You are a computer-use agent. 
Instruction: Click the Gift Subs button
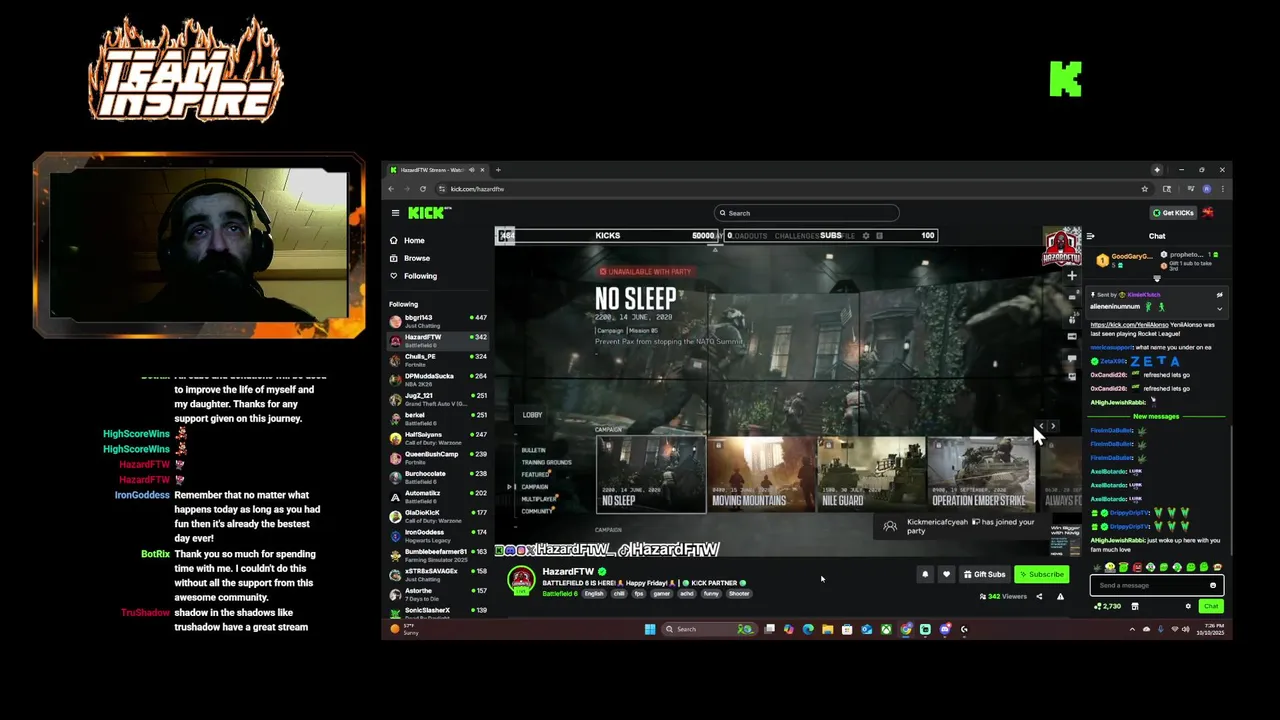984,574
